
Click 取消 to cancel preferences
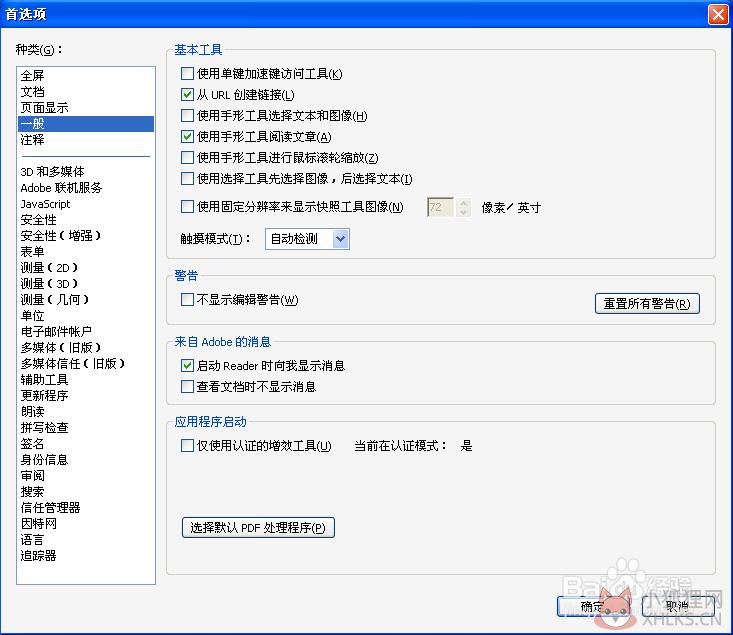point(678,606)
